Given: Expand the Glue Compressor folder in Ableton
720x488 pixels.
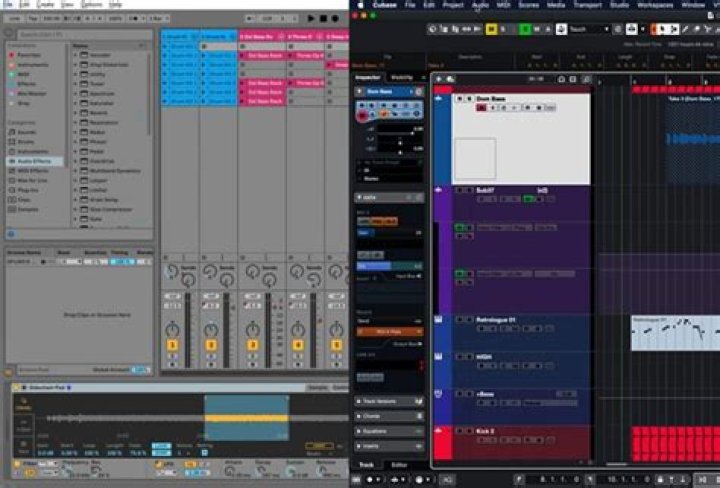Looking at the screenshot, I should pos(75,209).
